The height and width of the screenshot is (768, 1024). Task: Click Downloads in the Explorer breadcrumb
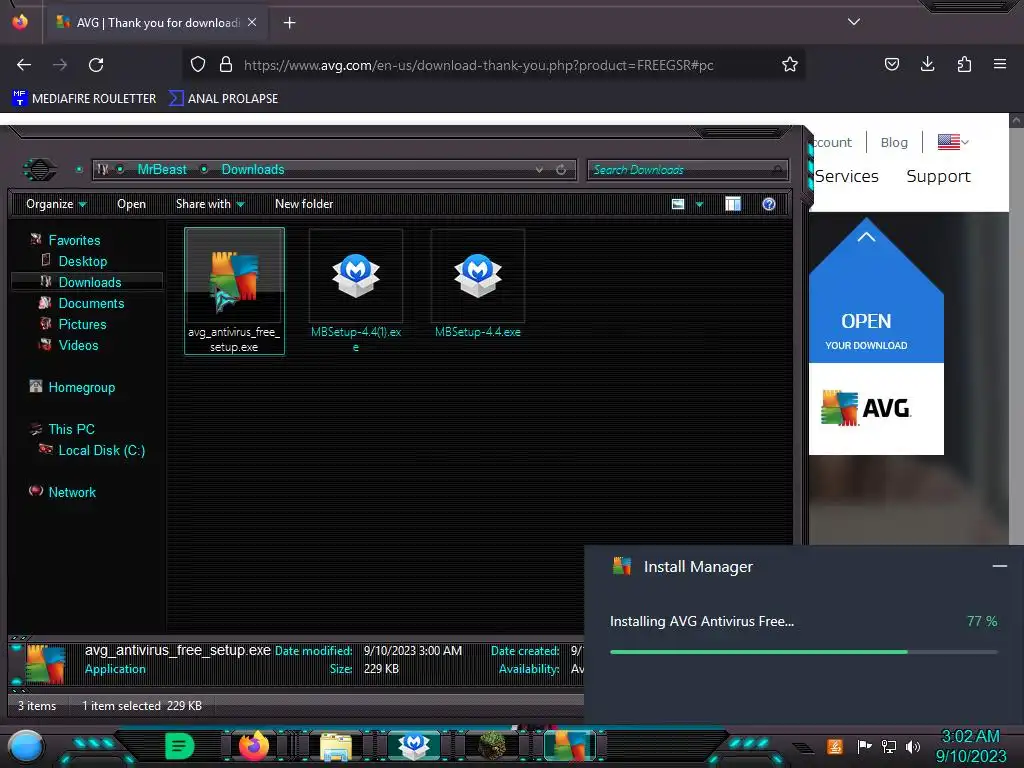[253, 170]
